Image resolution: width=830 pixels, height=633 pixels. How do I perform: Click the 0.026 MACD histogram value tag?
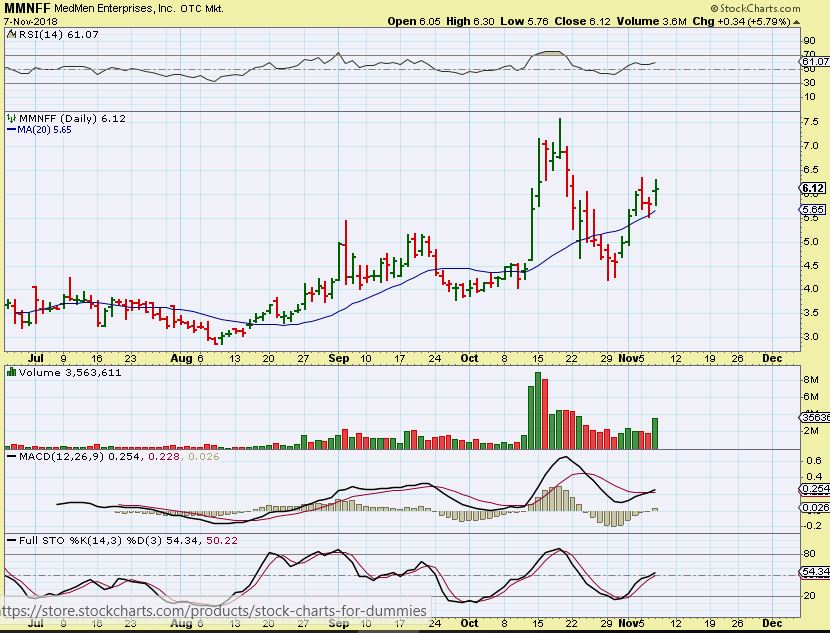point(814,508)
